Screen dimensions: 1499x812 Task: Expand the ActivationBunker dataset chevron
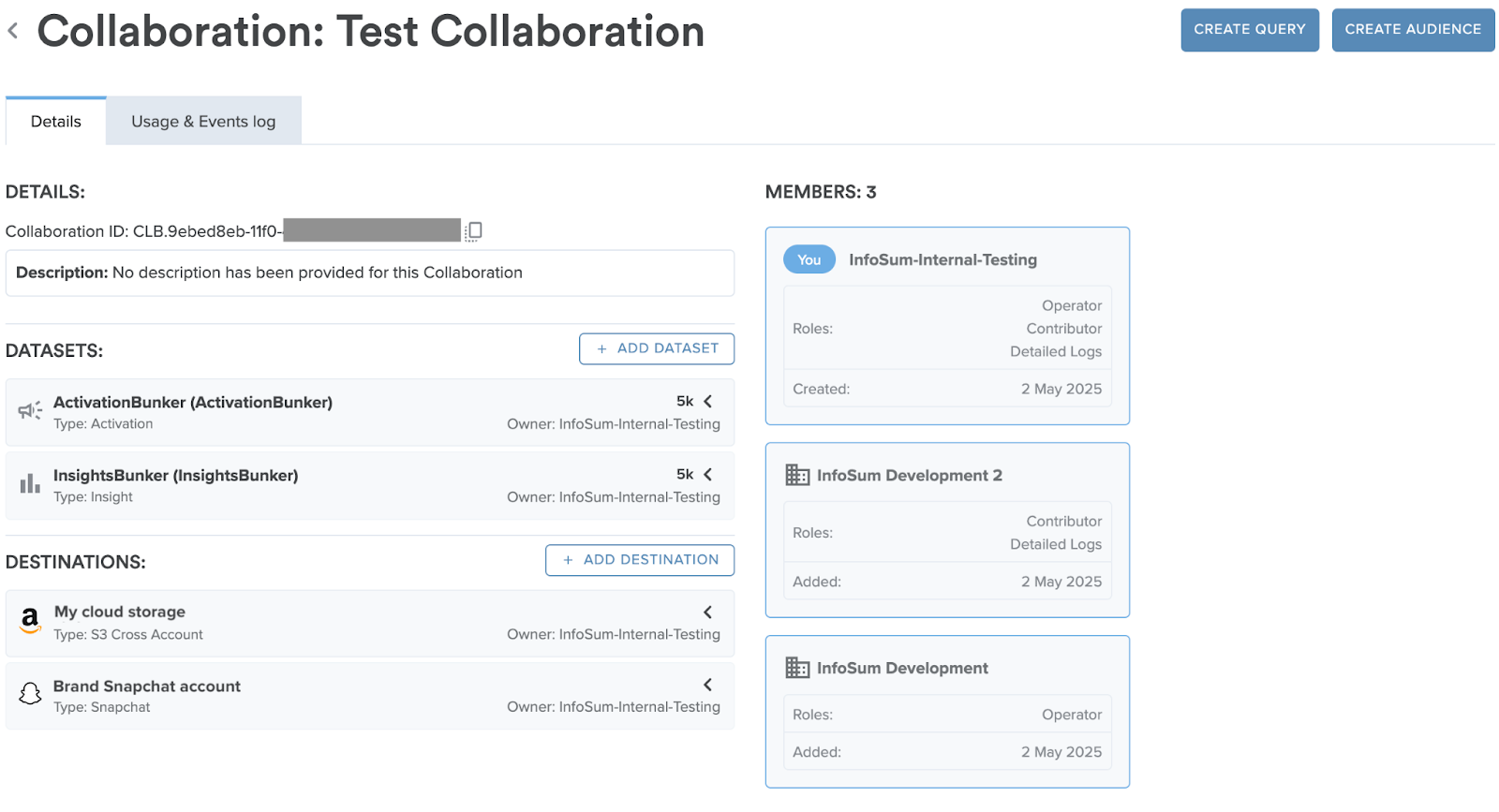click(x=708, y=401)
